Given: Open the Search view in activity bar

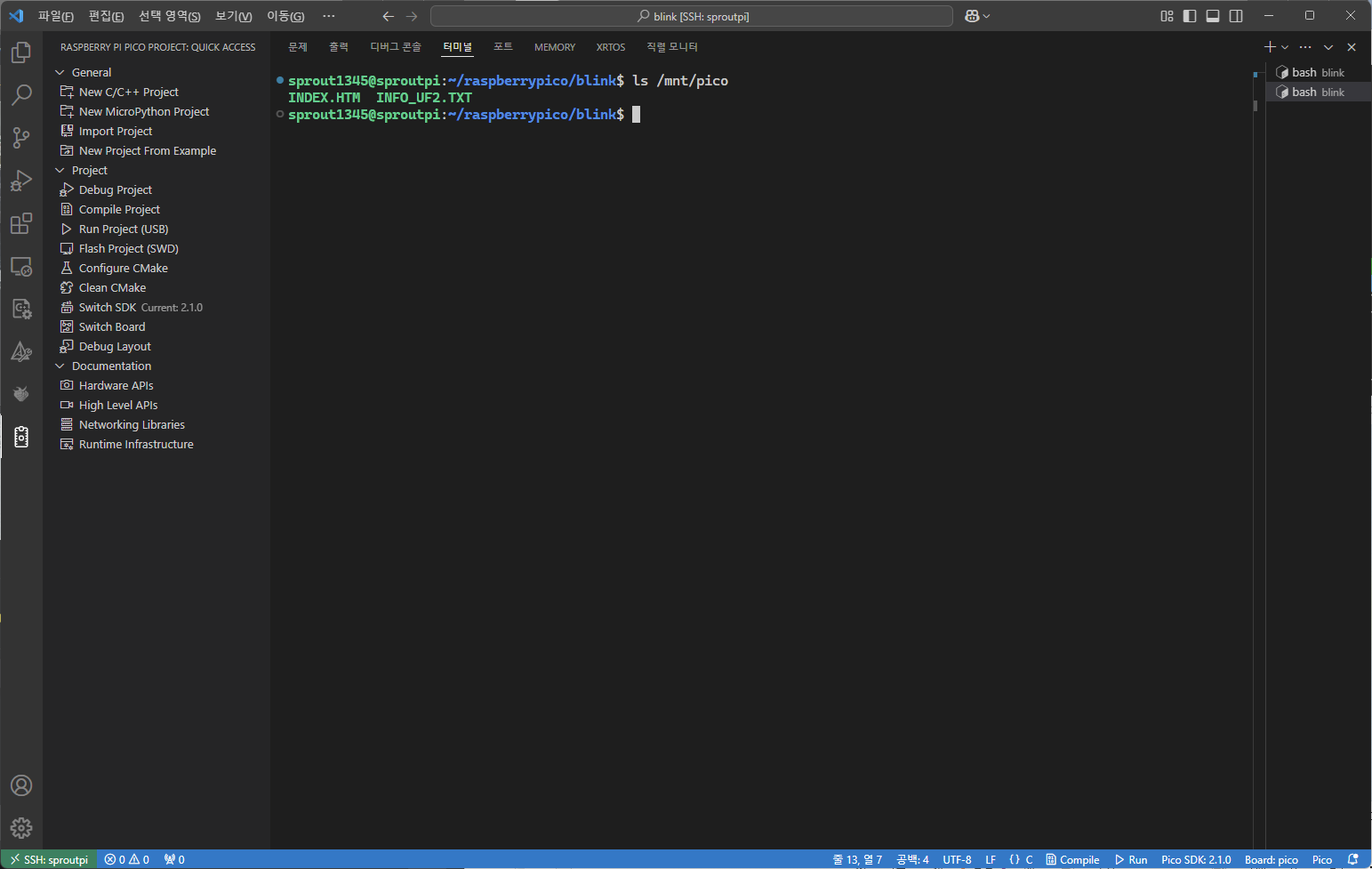Looking at the screenshot, I should click(21, 95).
